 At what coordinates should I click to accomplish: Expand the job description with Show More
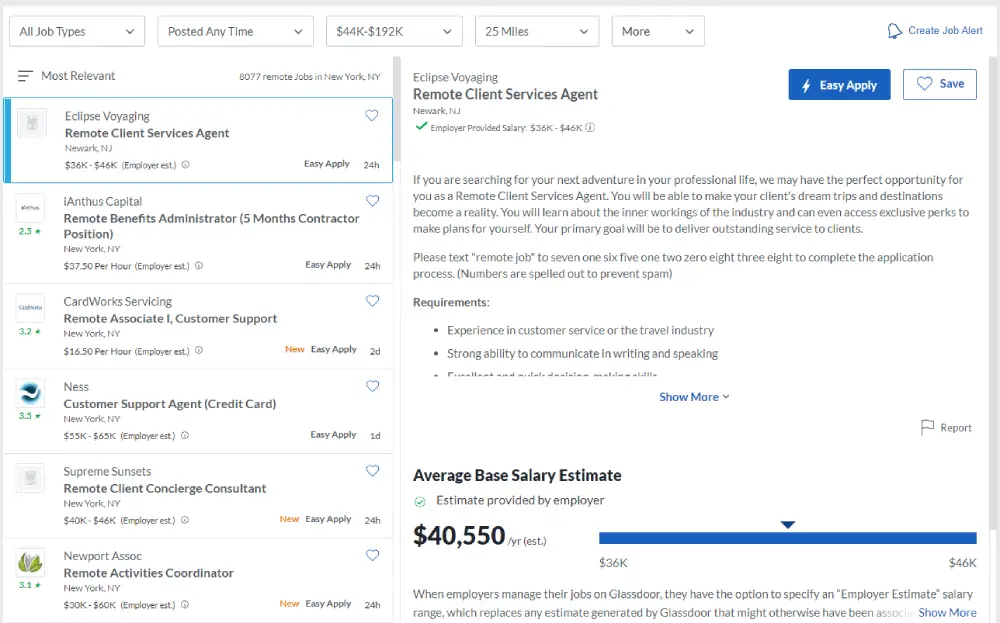(694, 397)
